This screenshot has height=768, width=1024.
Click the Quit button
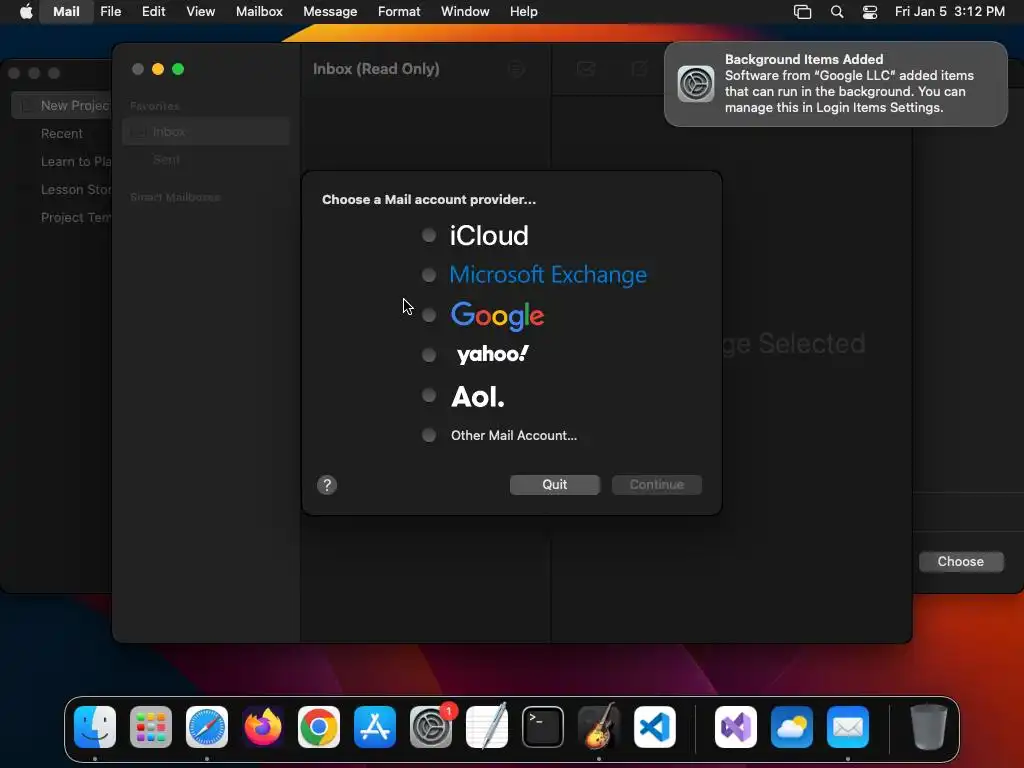click(x=554, y=485)
